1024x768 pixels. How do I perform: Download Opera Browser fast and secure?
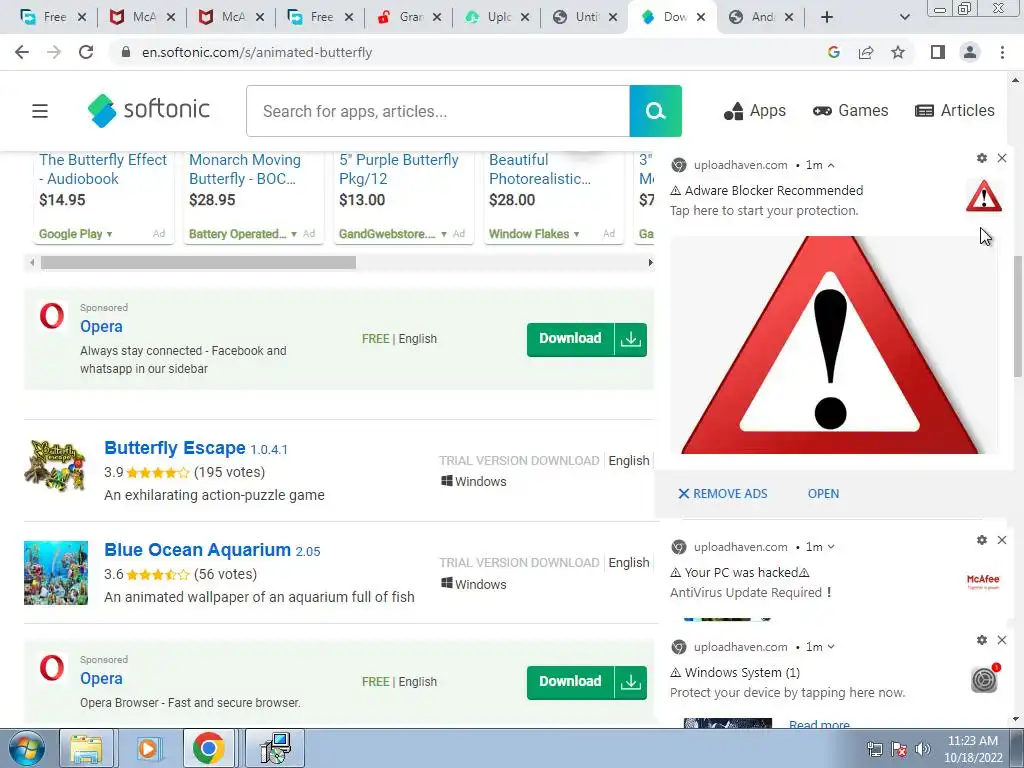(x=586, y=682)
